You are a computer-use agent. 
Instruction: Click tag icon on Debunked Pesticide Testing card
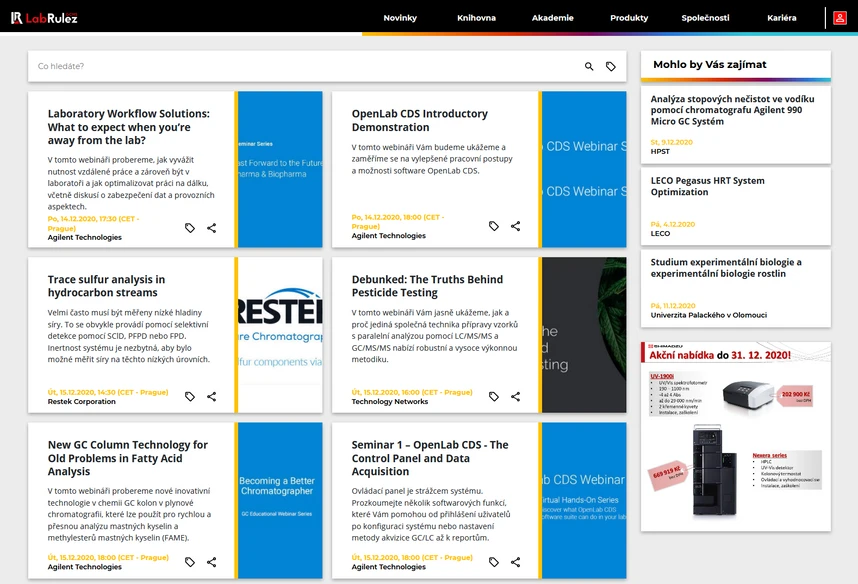pos(494,396)
